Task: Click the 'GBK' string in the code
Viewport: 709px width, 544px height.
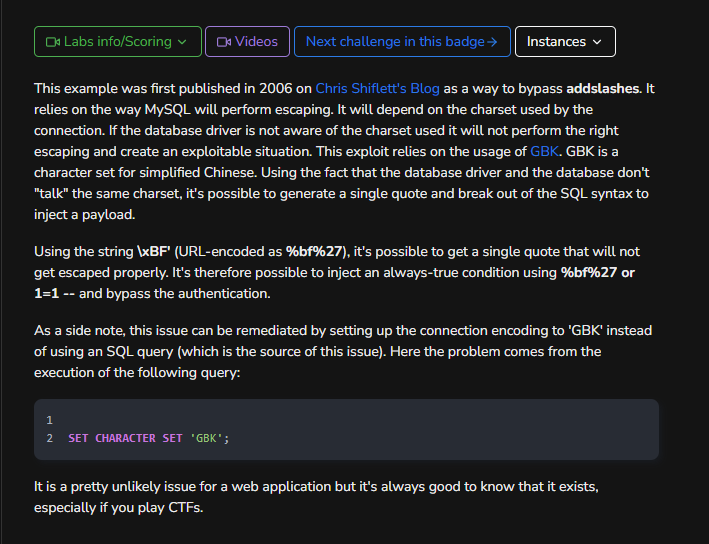Action: (x=209, y=438)
